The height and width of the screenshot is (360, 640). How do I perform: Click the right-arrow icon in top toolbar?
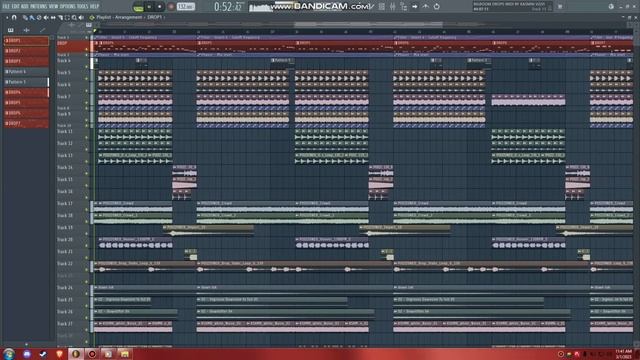pos(415,7)
